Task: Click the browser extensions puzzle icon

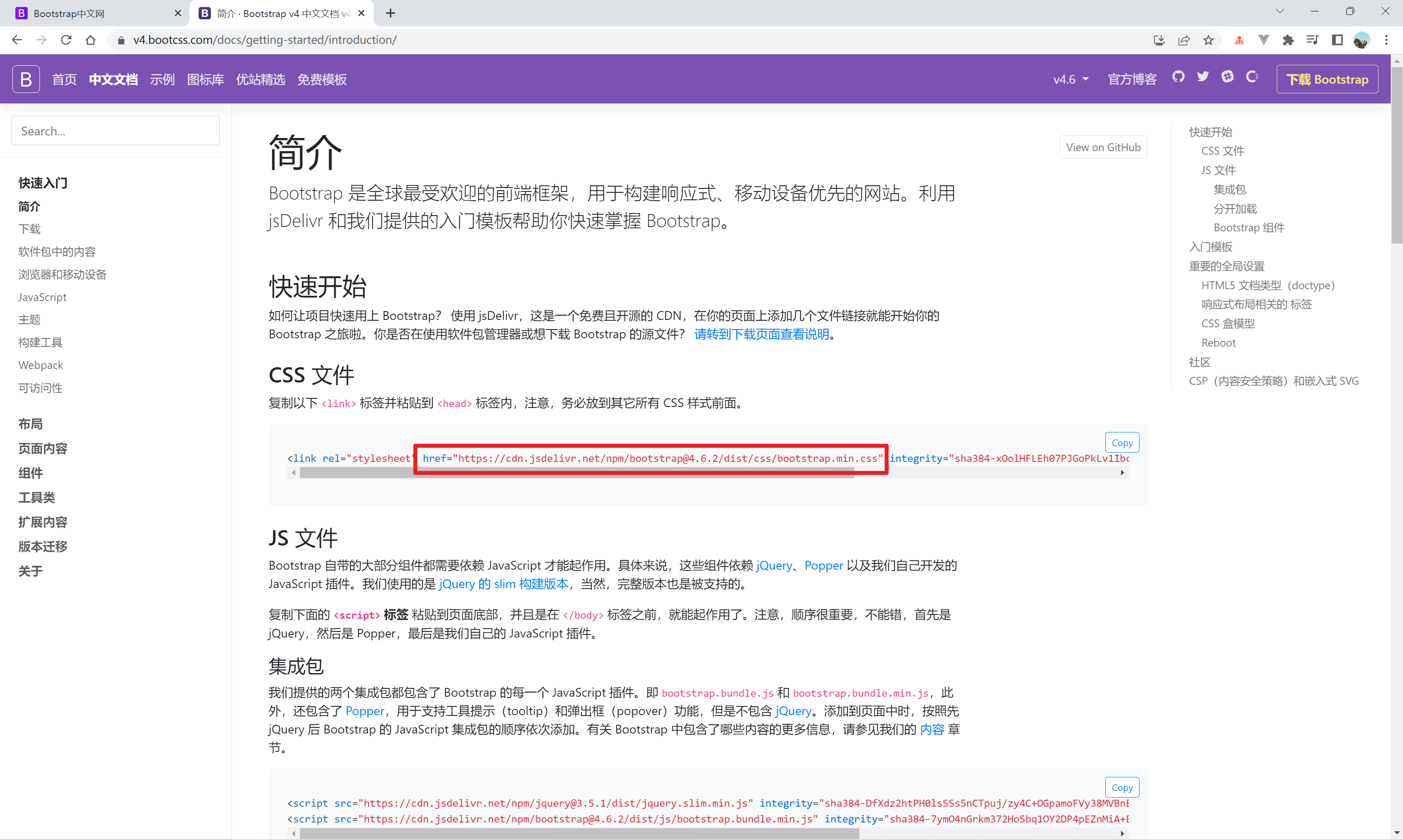Action: click(1288, 39)
